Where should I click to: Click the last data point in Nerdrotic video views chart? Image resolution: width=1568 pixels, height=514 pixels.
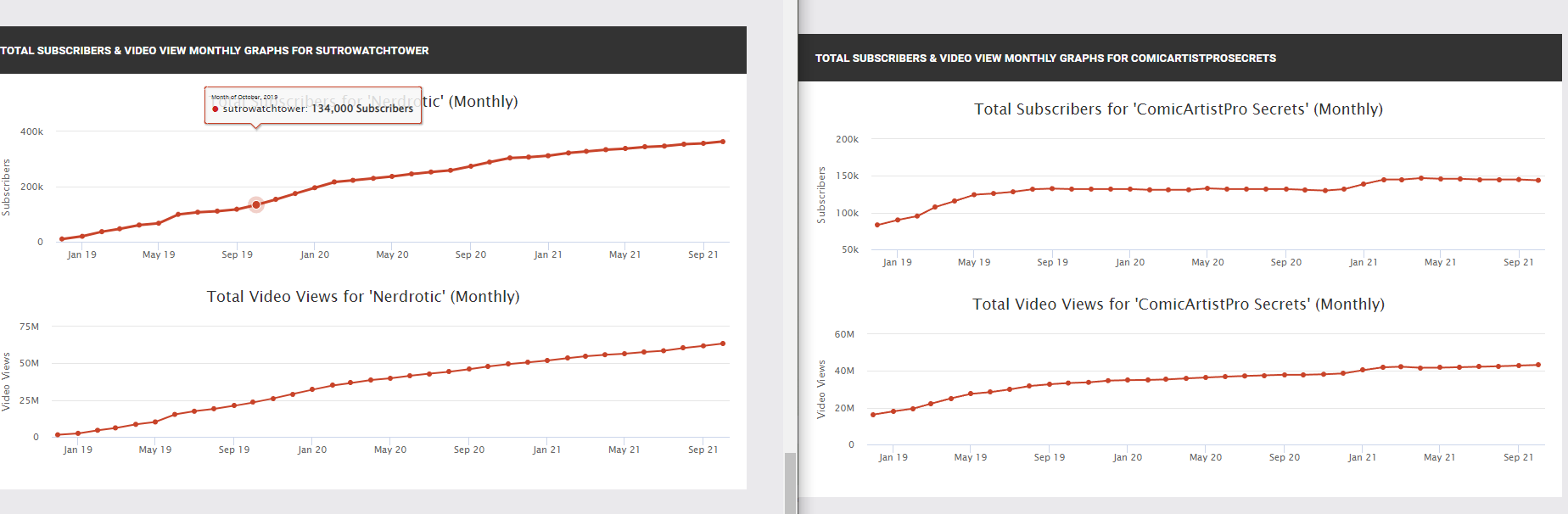coord(723,344)
